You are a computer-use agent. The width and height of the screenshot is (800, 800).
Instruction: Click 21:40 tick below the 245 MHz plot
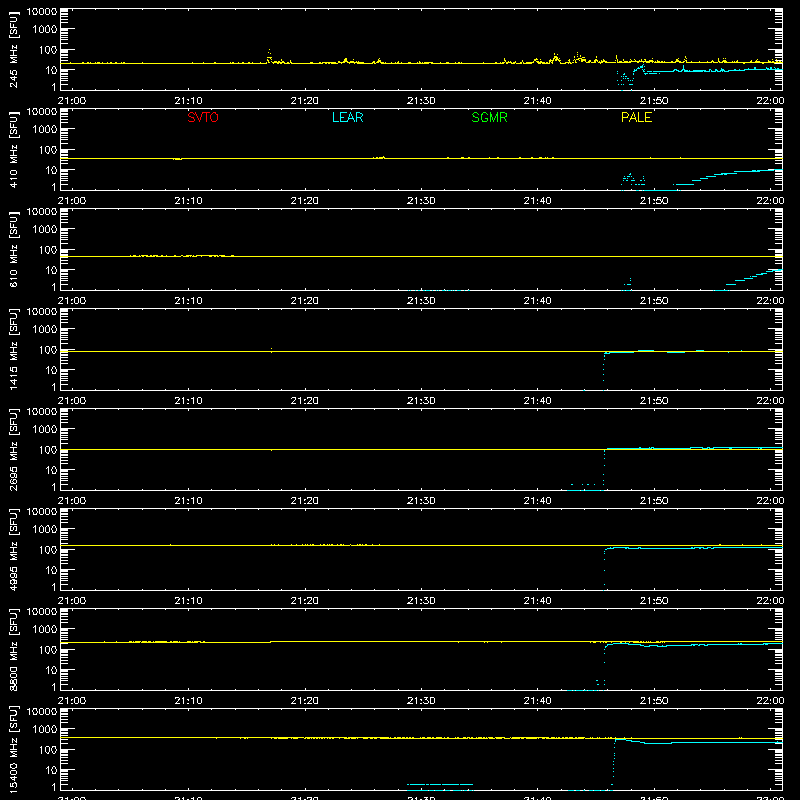[x=537, y=101]
